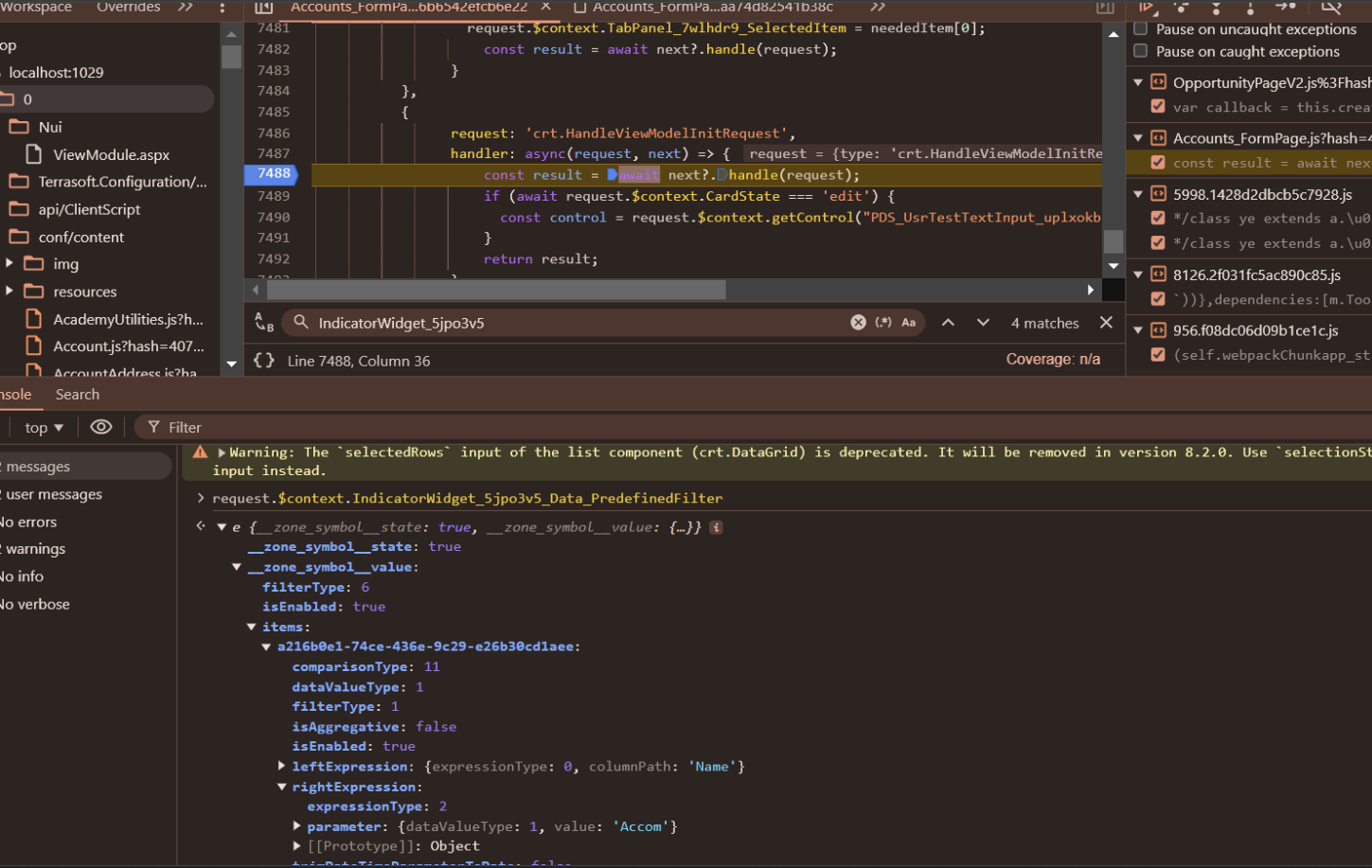Expand the resources folder in navigator
Image resolution: width=1372 pixels, height=868 pixels.
click(x=9, y=292)
